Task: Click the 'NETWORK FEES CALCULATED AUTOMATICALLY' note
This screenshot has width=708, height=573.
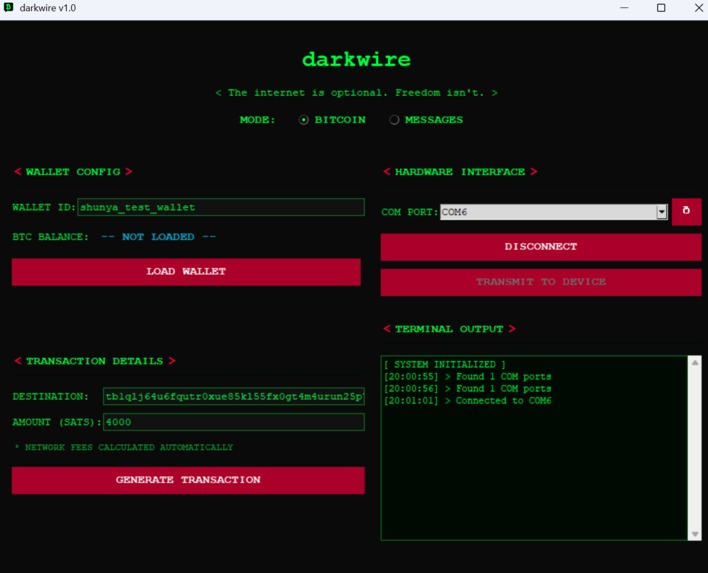Action: point(124,447)
